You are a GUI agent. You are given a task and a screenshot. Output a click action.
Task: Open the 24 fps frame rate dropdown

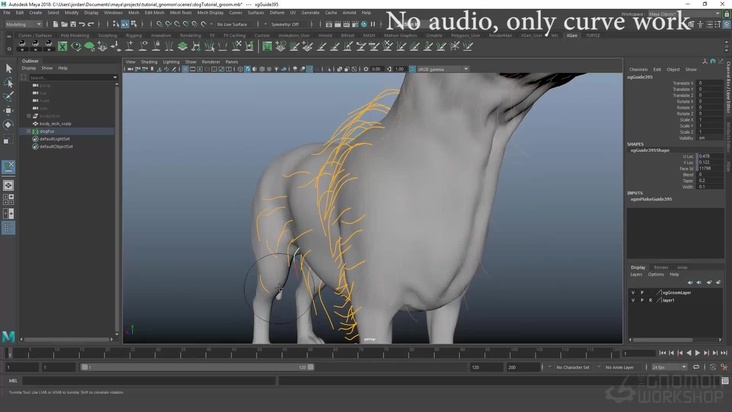pyautogui.click(x=669, y=367)
